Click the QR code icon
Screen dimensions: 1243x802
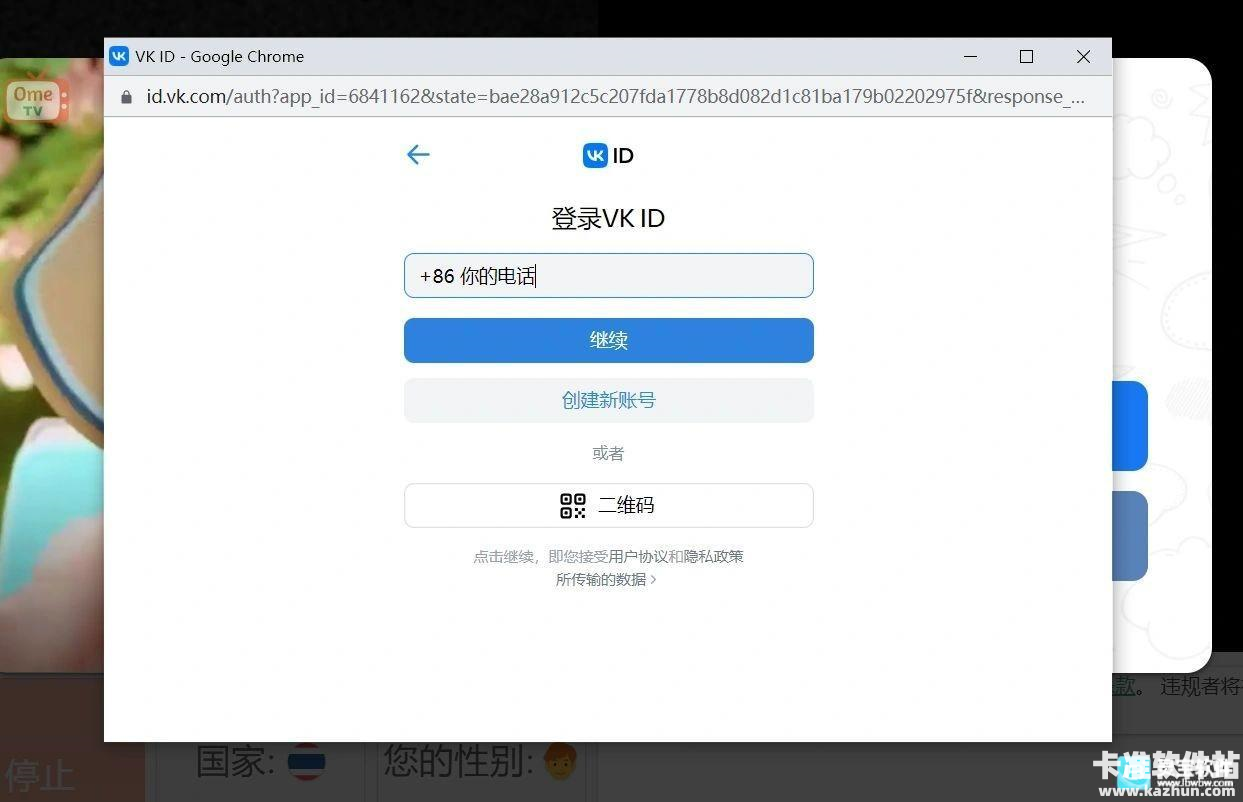[572, 506]
